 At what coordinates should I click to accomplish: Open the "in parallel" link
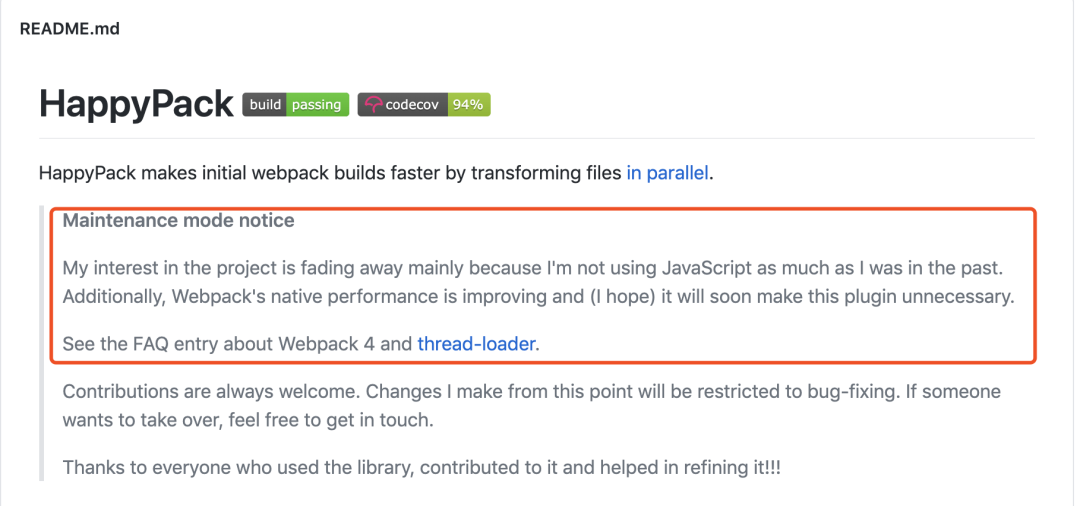tap(668, 173)
